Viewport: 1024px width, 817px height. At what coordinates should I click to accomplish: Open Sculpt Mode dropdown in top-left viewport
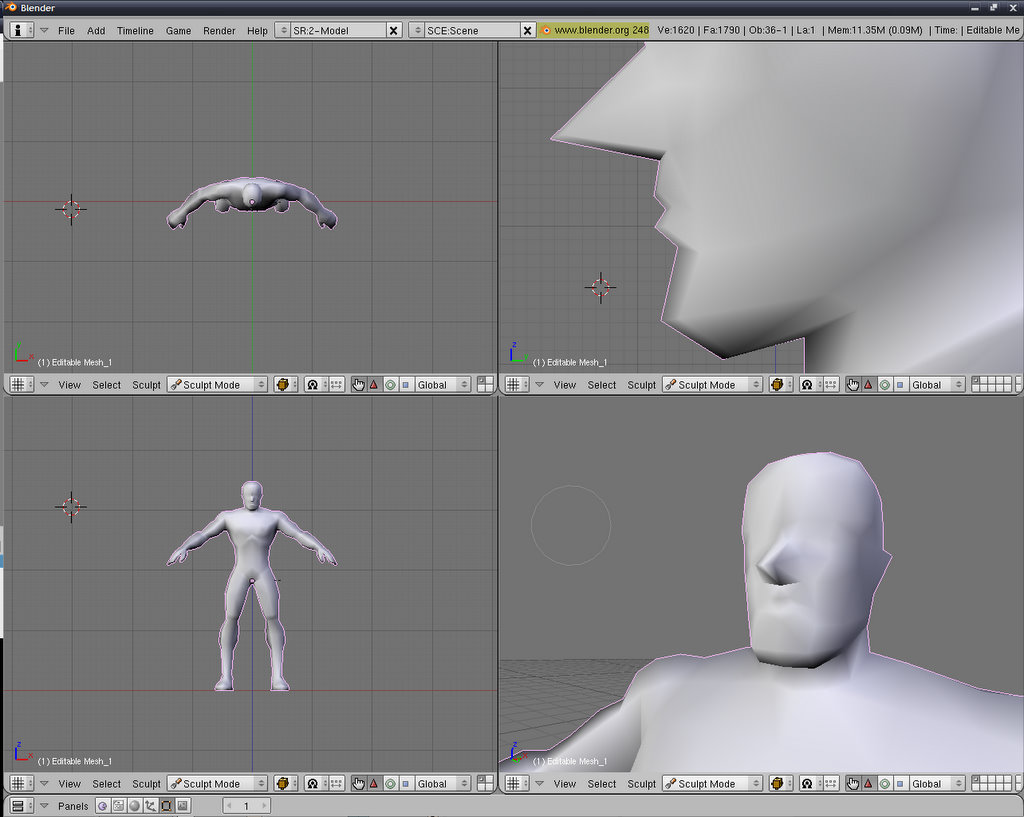coord(217,385)
